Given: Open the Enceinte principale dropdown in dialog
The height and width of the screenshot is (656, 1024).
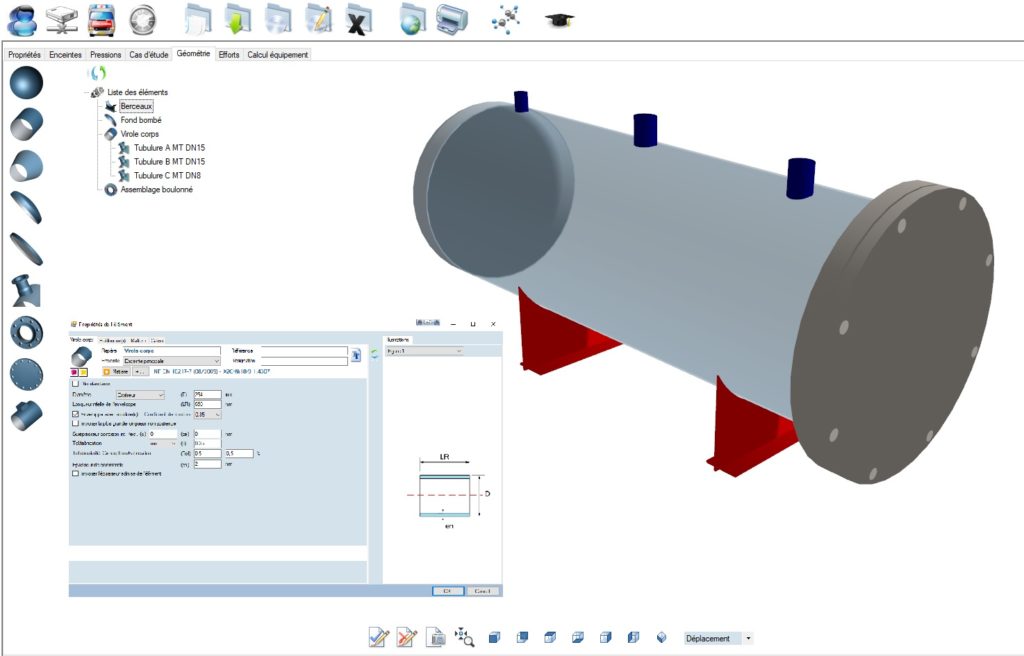Looking at the screenshot, I should (x=172, y=361).
